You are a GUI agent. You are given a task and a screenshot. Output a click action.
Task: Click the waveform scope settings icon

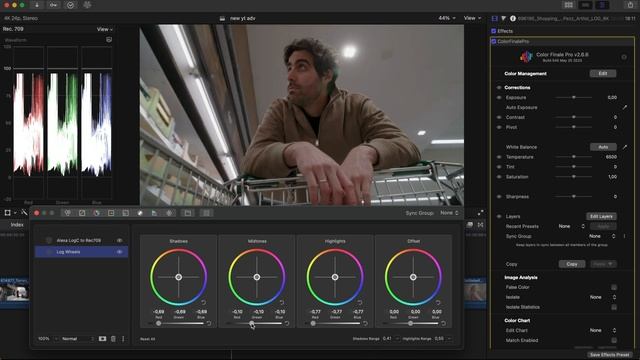109,40
